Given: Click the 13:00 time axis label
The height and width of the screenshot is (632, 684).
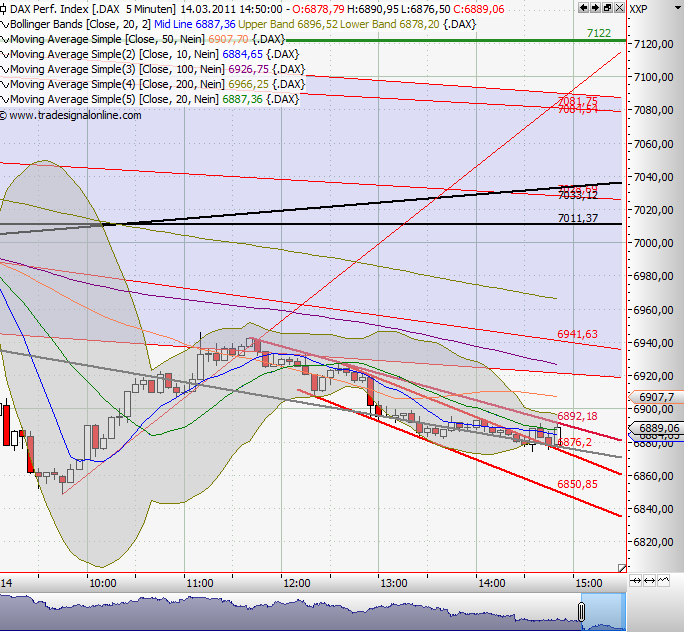Looking at the screenshot, I should pyautogui.click(x=394, y=583).
